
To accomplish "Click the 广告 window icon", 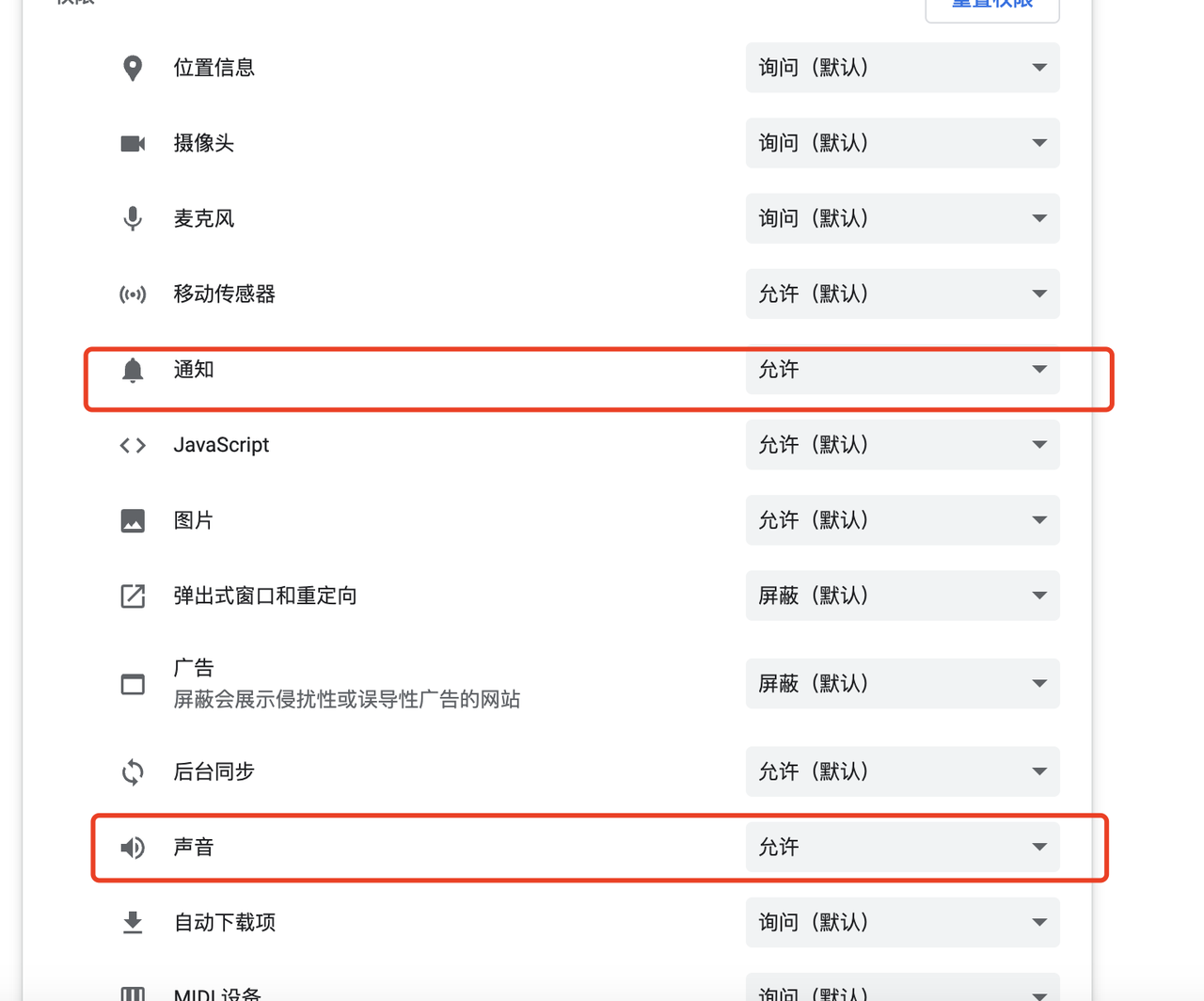I will tap(133, 684).
